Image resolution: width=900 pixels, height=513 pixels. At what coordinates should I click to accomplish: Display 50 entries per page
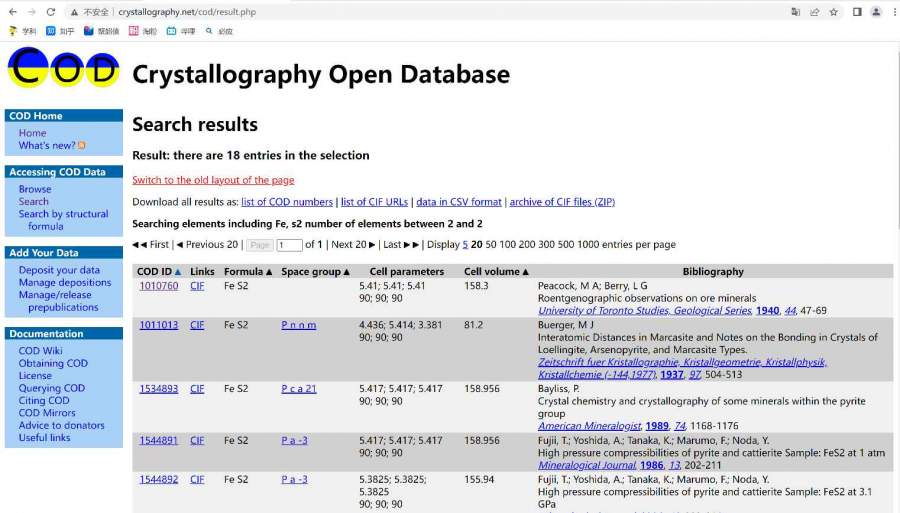point(491,244)
